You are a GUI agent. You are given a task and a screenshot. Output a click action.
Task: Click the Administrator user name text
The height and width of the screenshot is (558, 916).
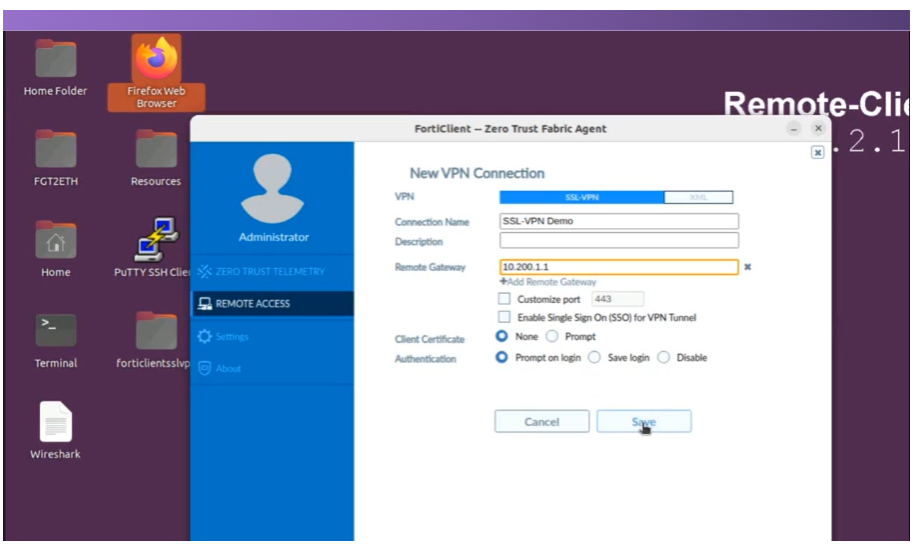(273, 237)
